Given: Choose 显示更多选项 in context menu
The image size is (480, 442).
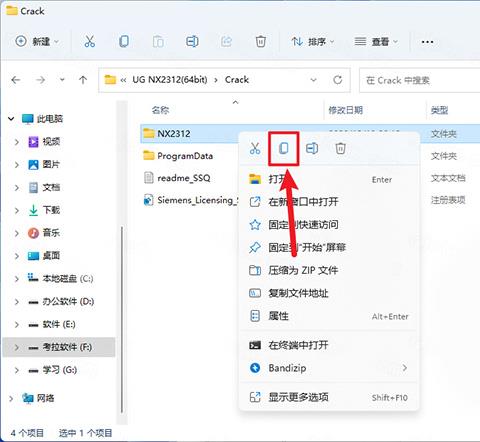Looking at the screenshot, I should (x=328, y=397).
